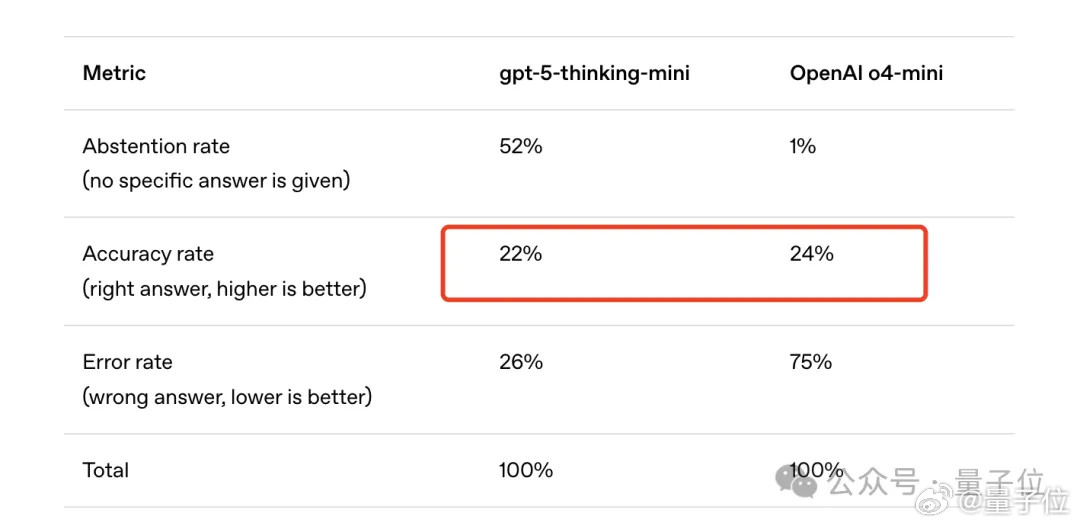The width and height of the screenshot is (1080, 526).
Task: Select the 75% error rate value
Action: tap(811, 362)
